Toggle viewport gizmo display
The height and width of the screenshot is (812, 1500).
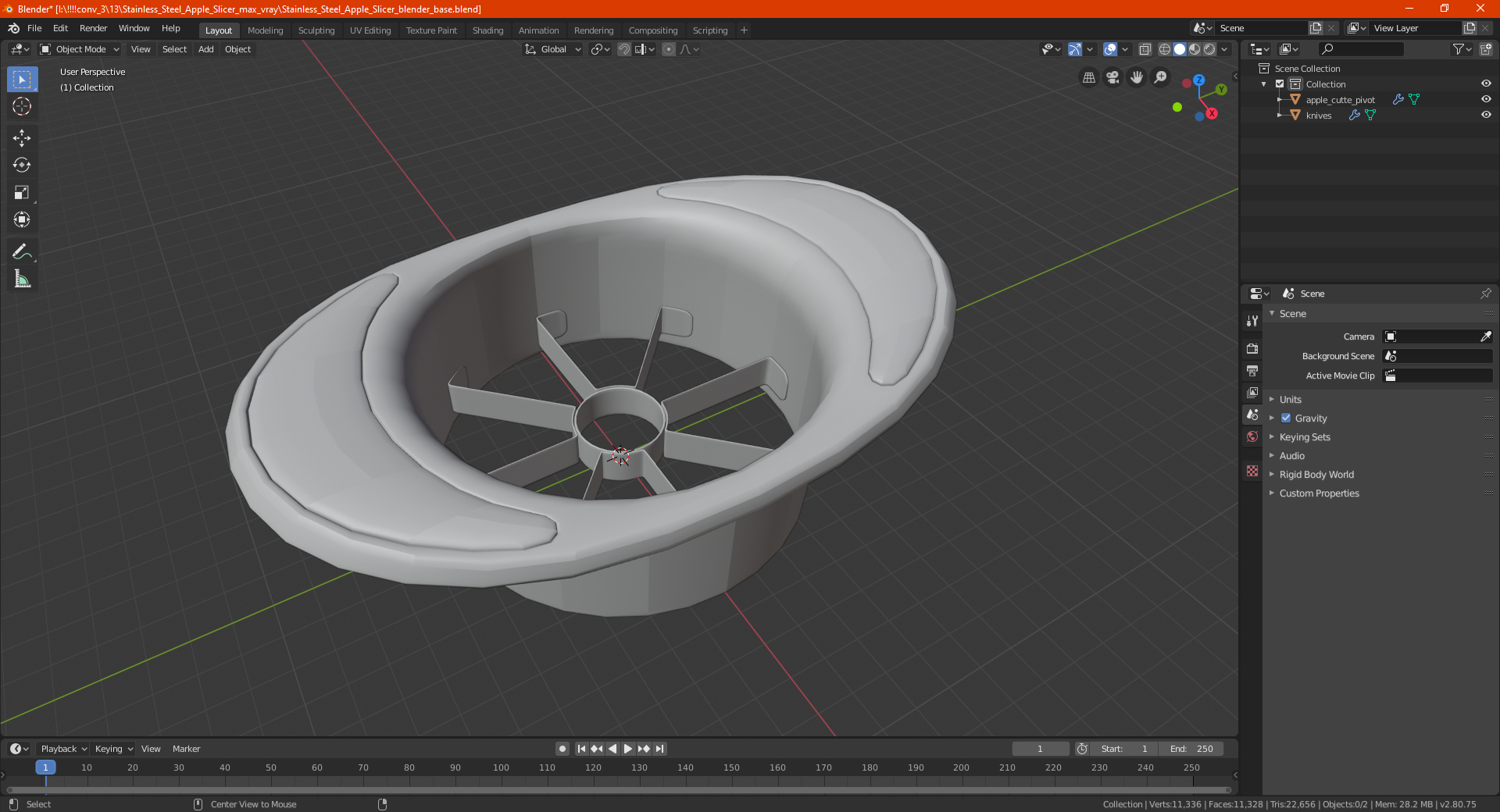pyautogui.click(x=1075, y=49)
